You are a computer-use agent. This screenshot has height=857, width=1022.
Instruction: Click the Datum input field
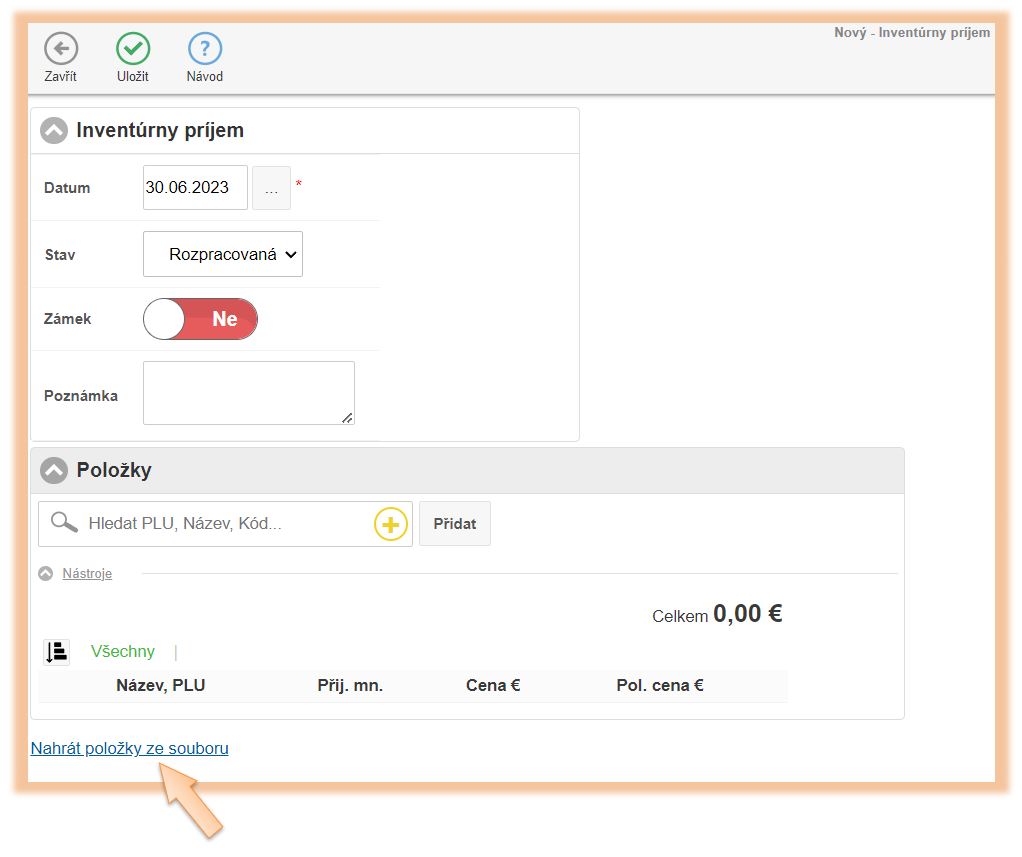tap(195, 188)
